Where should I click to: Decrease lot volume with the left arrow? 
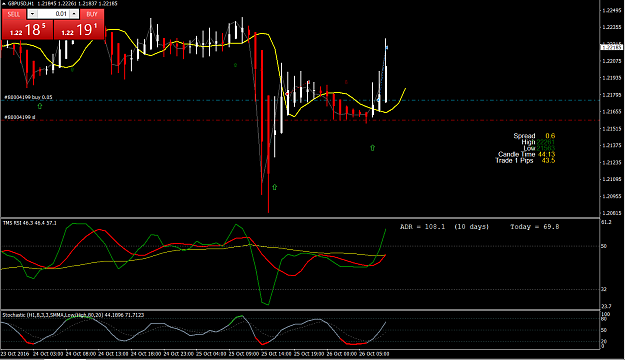32,14
